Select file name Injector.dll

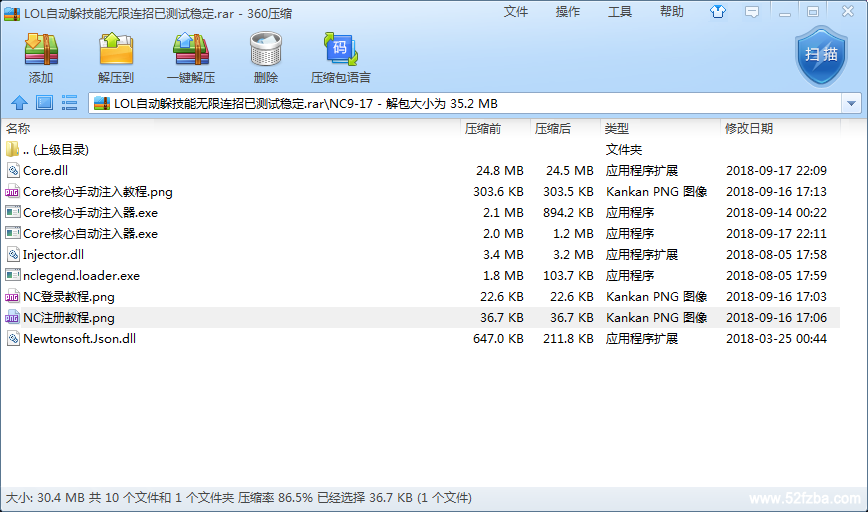click(53, 255)
